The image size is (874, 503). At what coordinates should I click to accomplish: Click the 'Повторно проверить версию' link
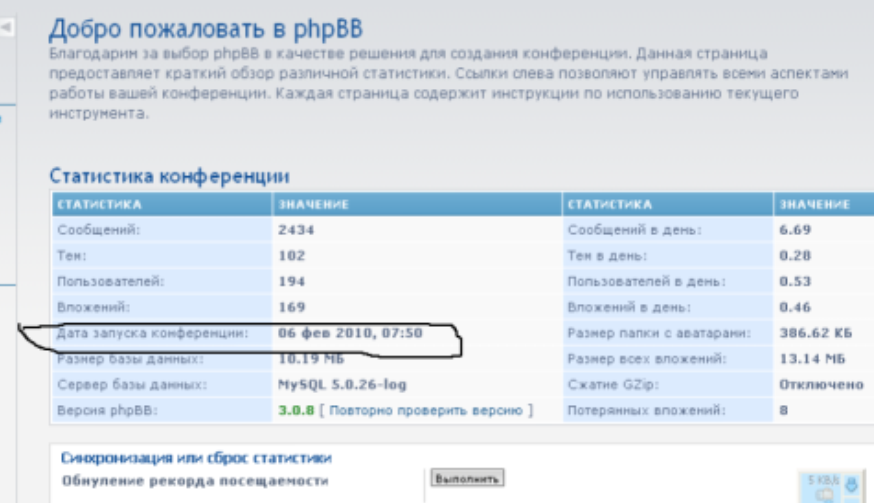[426, 410]
